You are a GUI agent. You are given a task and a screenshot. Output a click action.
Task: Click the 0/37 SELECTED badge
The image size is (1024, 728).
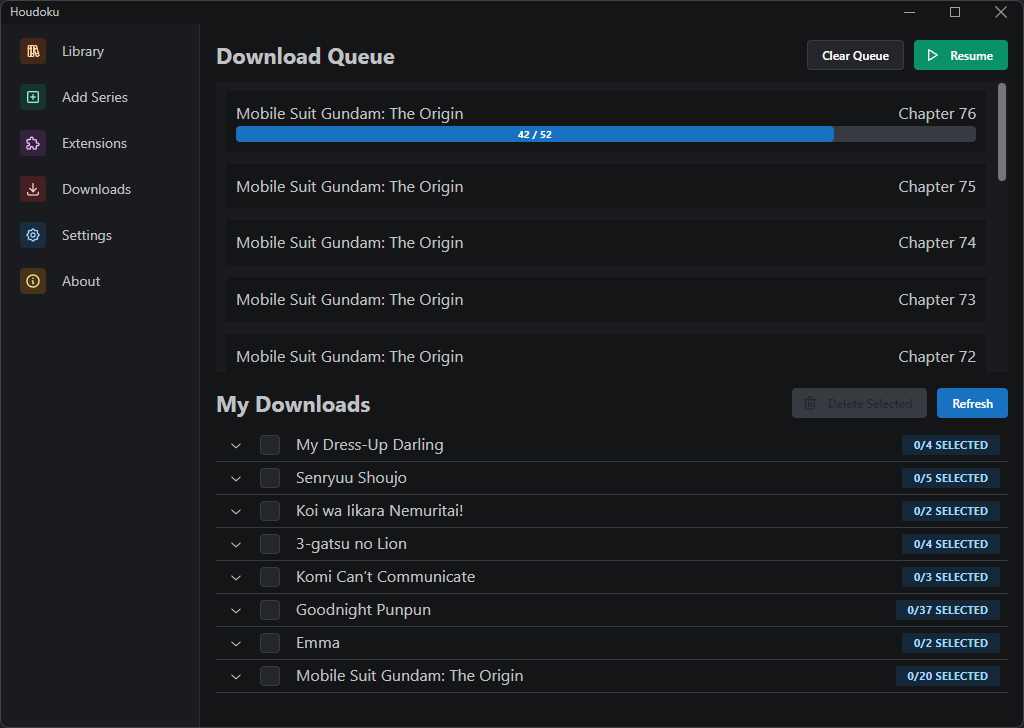tap(947, 610)
